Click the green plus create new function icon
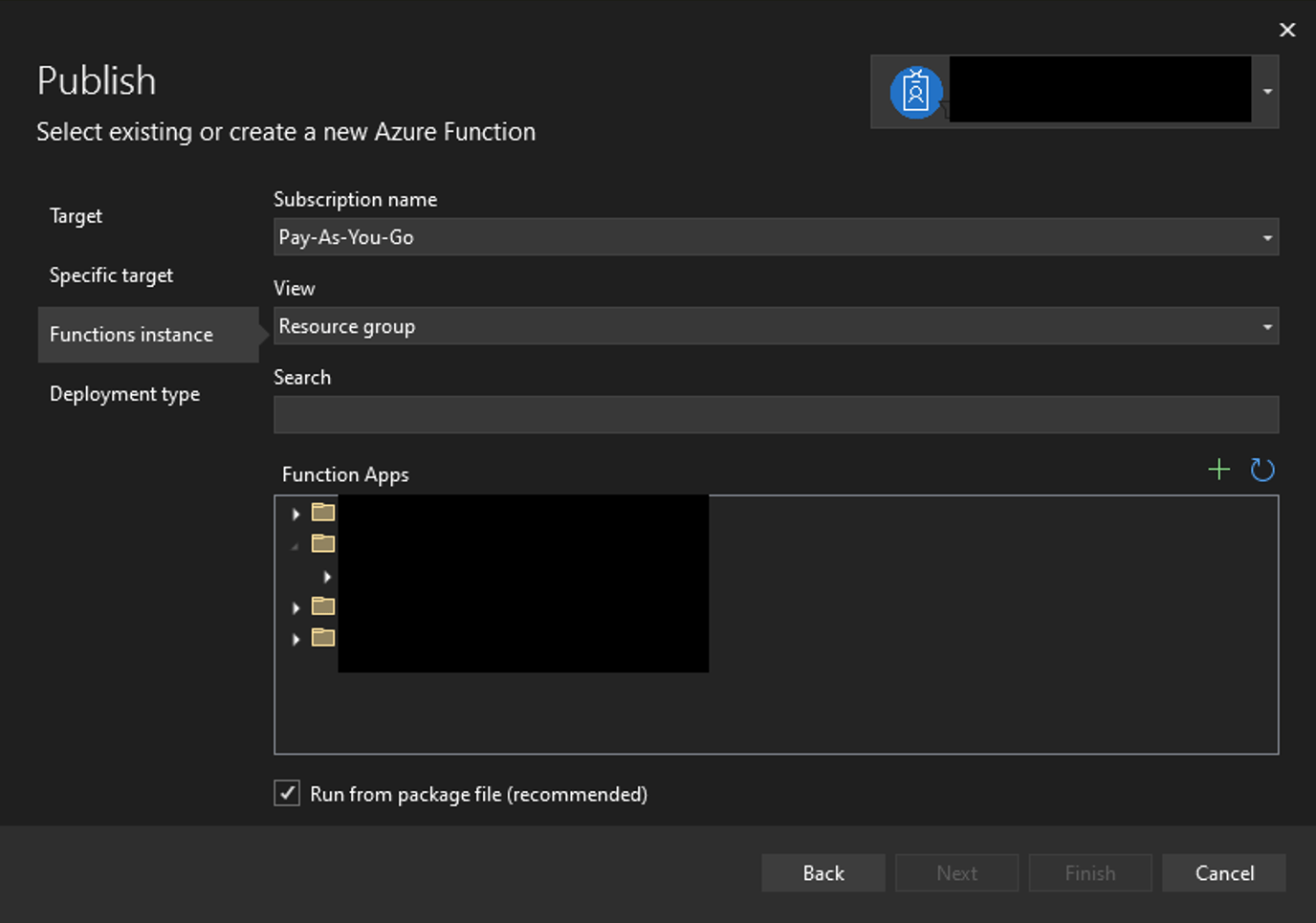 pyautogui.click(x=1218, y=470)
